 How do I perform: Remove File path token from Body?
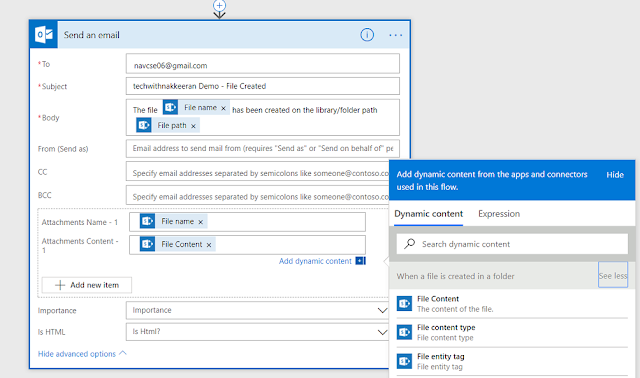click(x=193, y=126)
